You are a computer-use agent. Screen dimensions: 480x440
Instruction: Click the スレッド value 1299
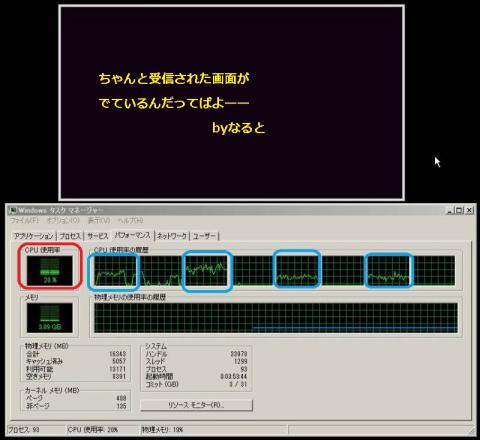click(x=240, y=361)
